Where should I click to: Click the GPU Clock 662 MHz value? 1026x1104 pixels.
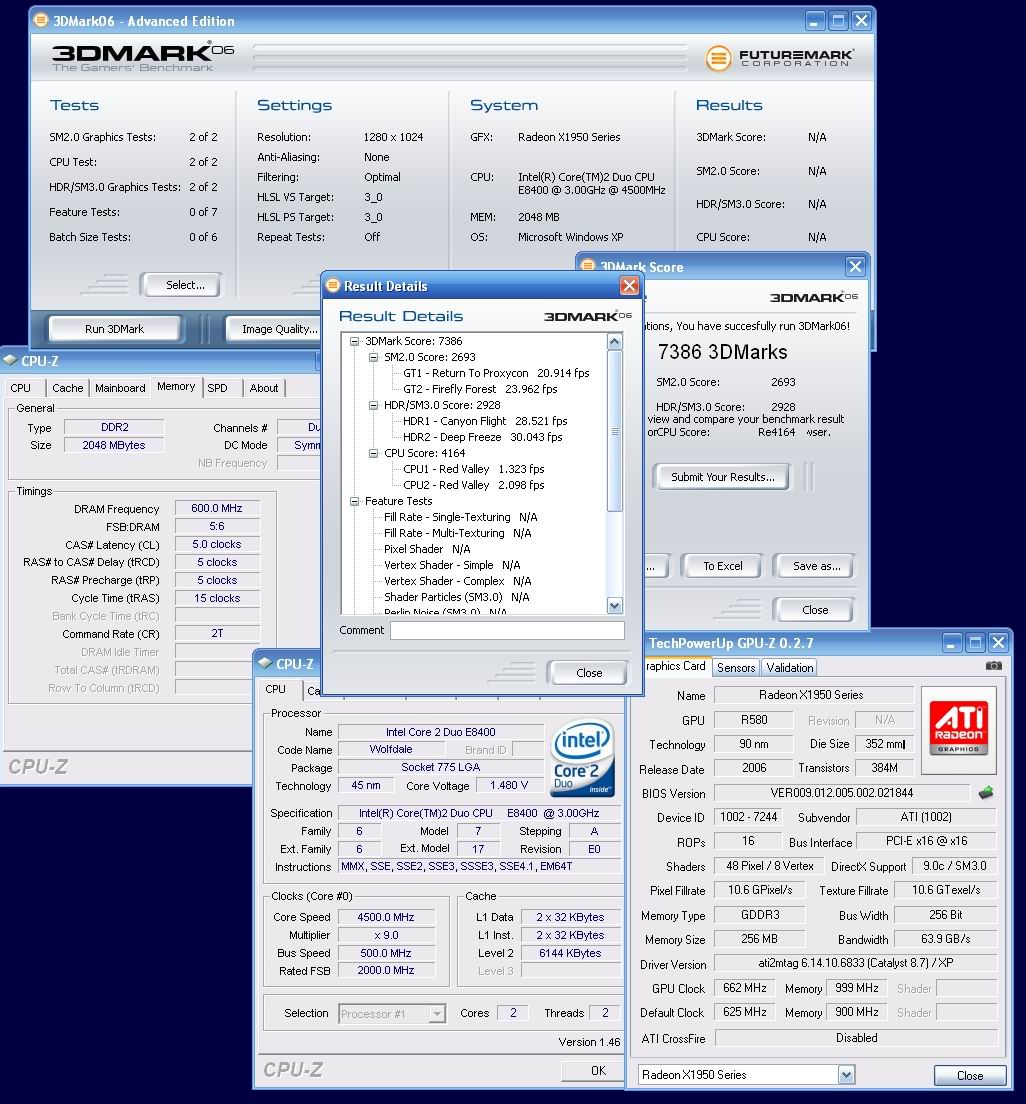tap(744, 989)
